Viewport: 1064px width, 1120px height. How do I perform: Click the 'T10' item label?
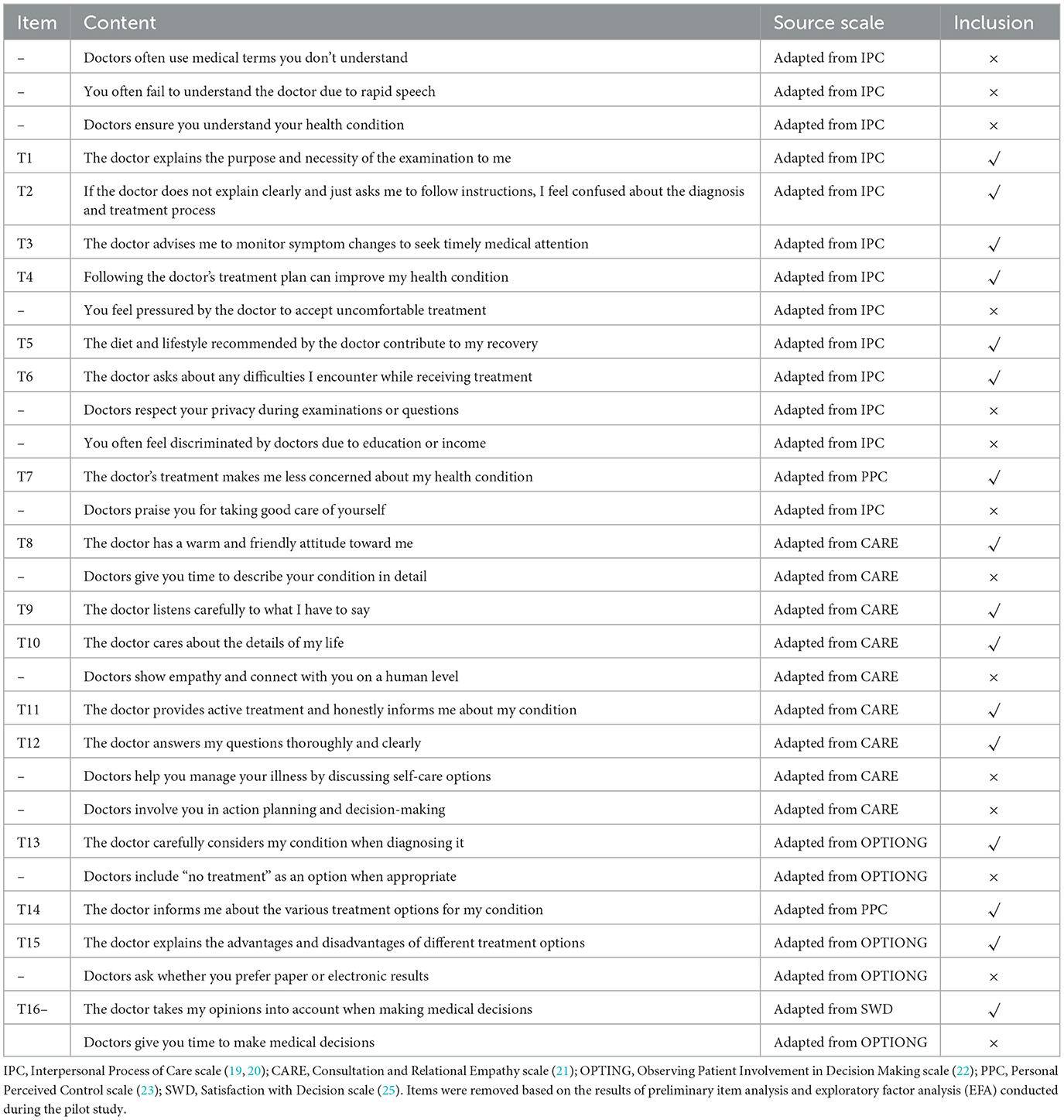coord(29,643)
